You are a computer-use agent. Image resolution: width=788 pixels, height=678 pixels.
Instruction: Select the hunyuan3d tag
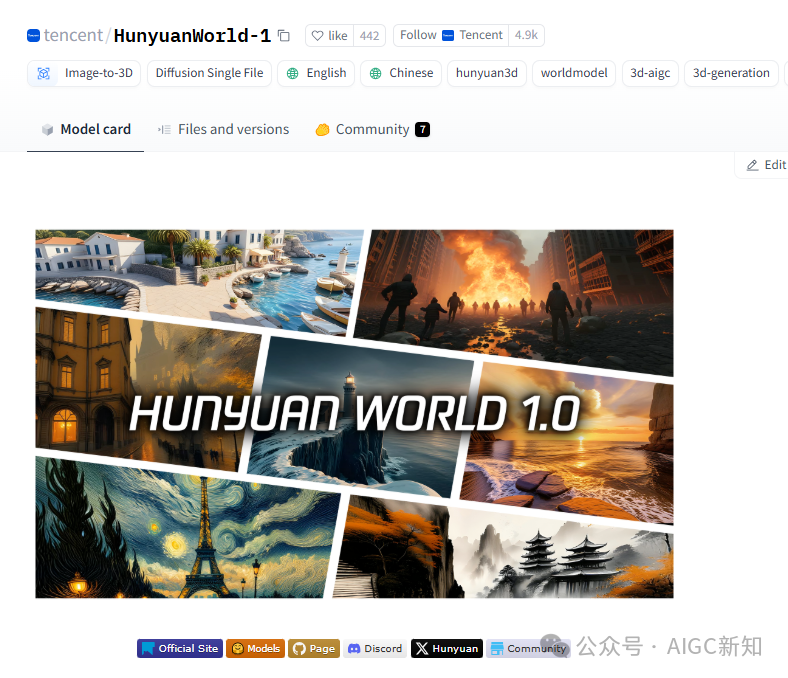tap(486, 73)
